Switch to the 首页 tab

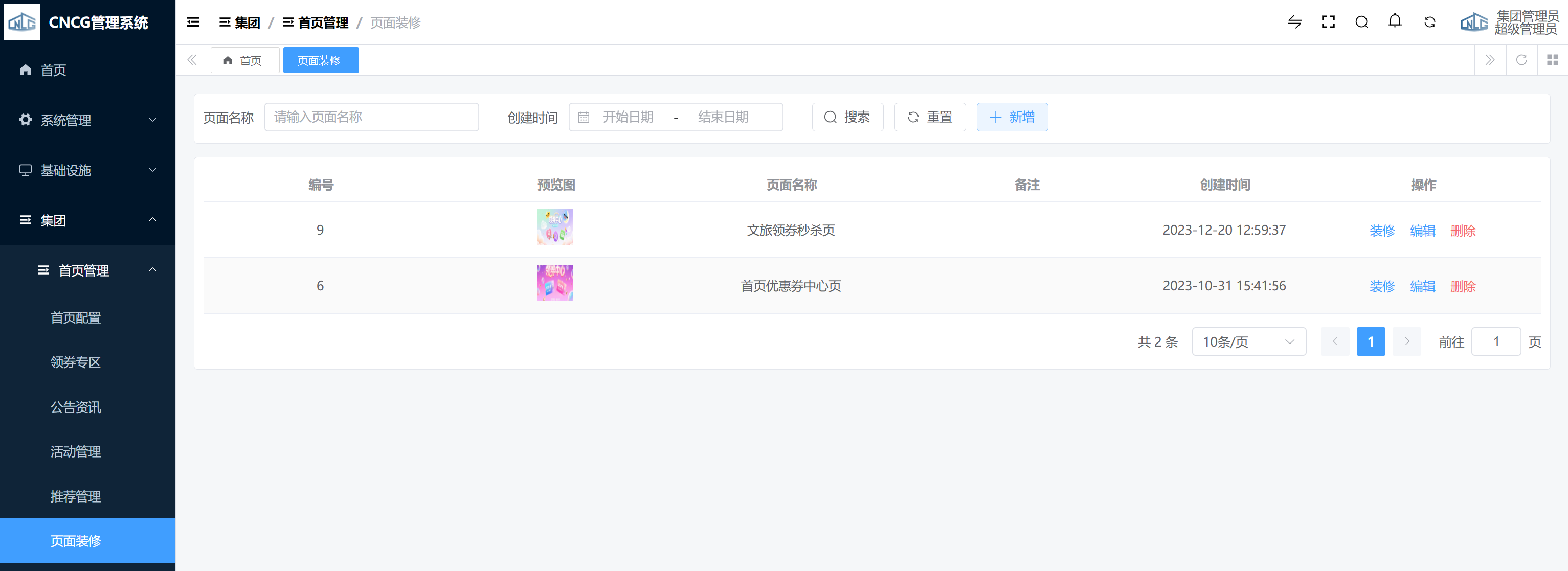click(244, 60)
